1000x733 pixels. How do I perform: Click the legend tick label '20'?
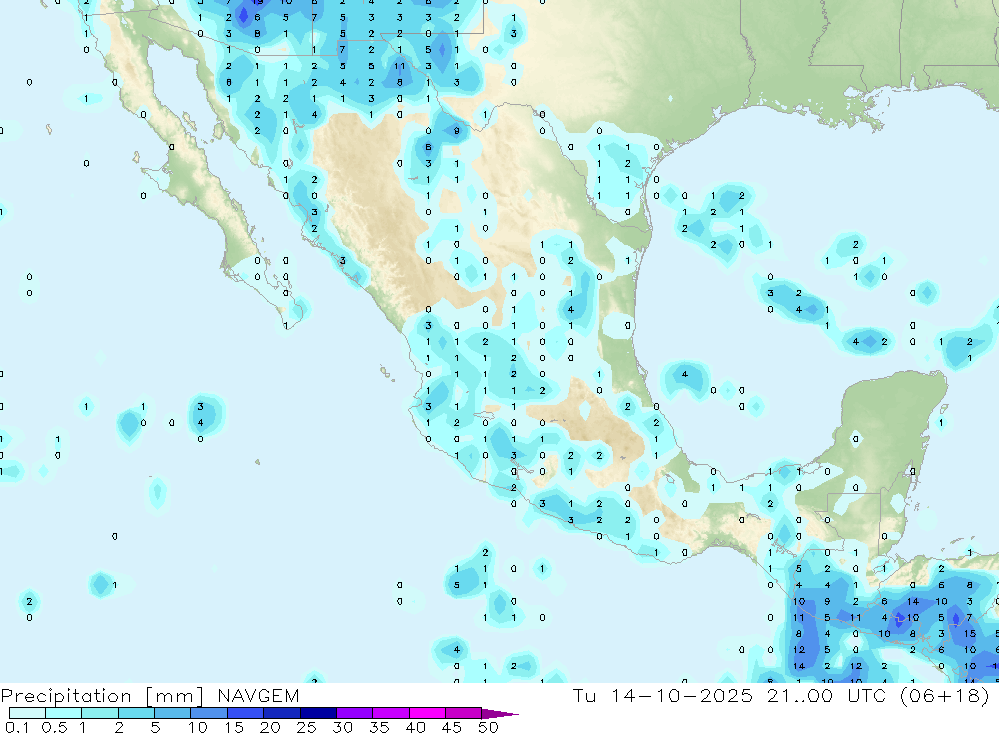pos(270,727)
